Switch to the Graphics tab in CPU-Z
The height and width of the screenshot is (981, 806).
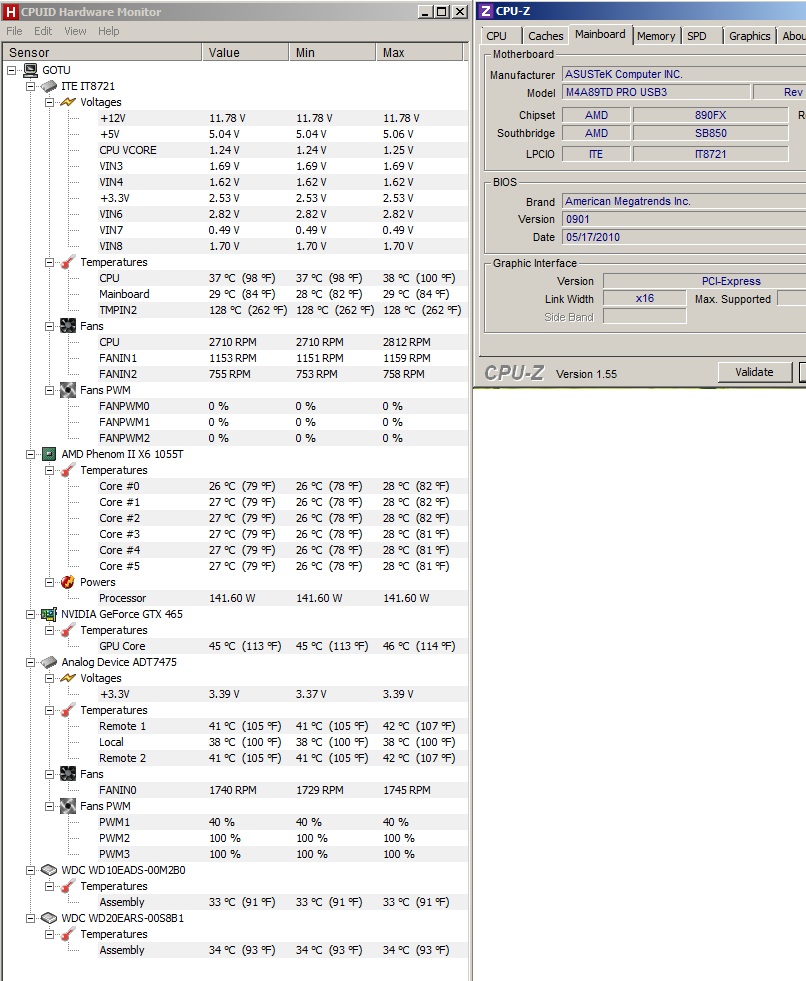click(x=750, y=36)
